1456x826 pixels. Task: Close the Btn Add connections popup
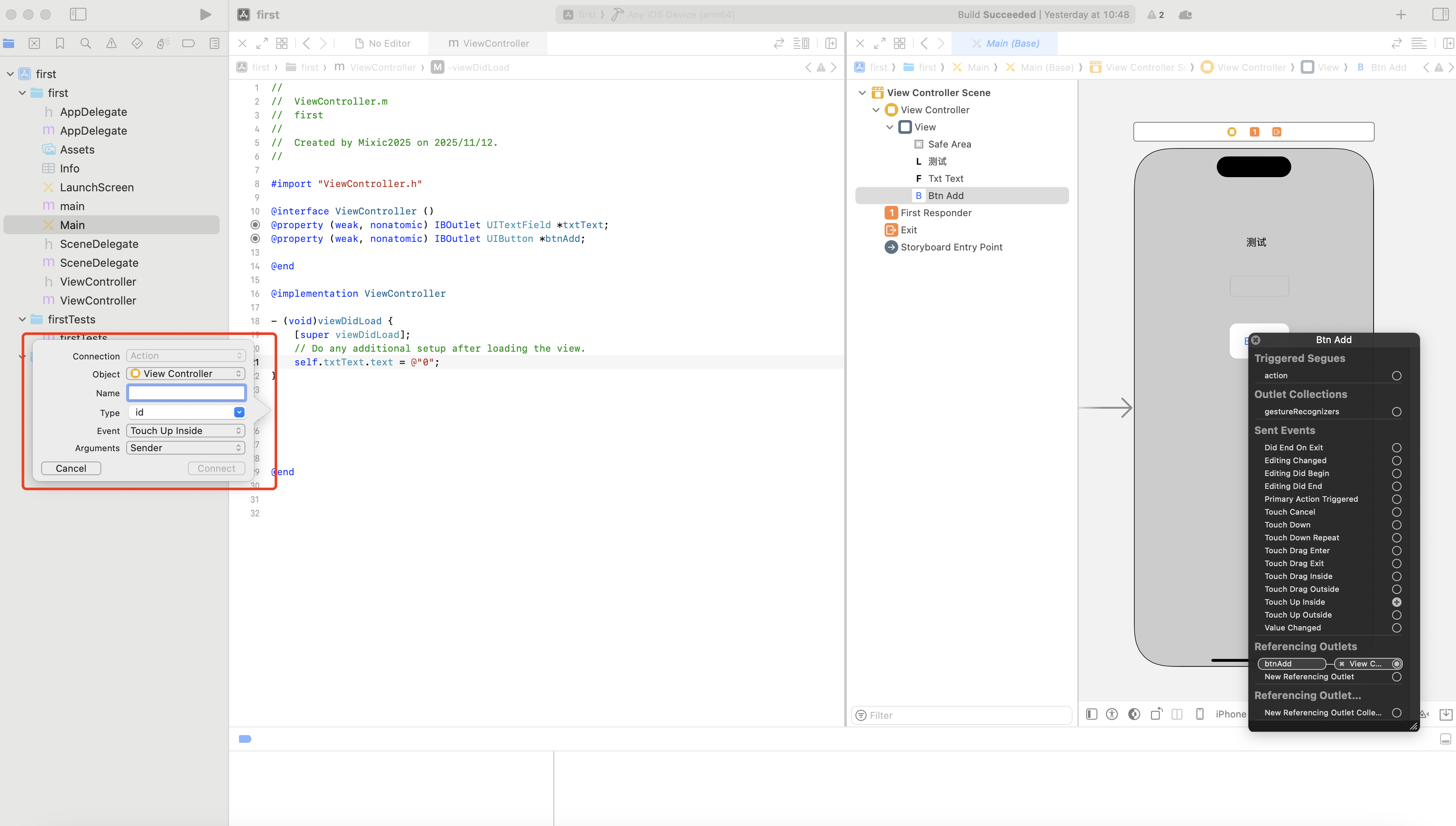[x=1256, y=340]
